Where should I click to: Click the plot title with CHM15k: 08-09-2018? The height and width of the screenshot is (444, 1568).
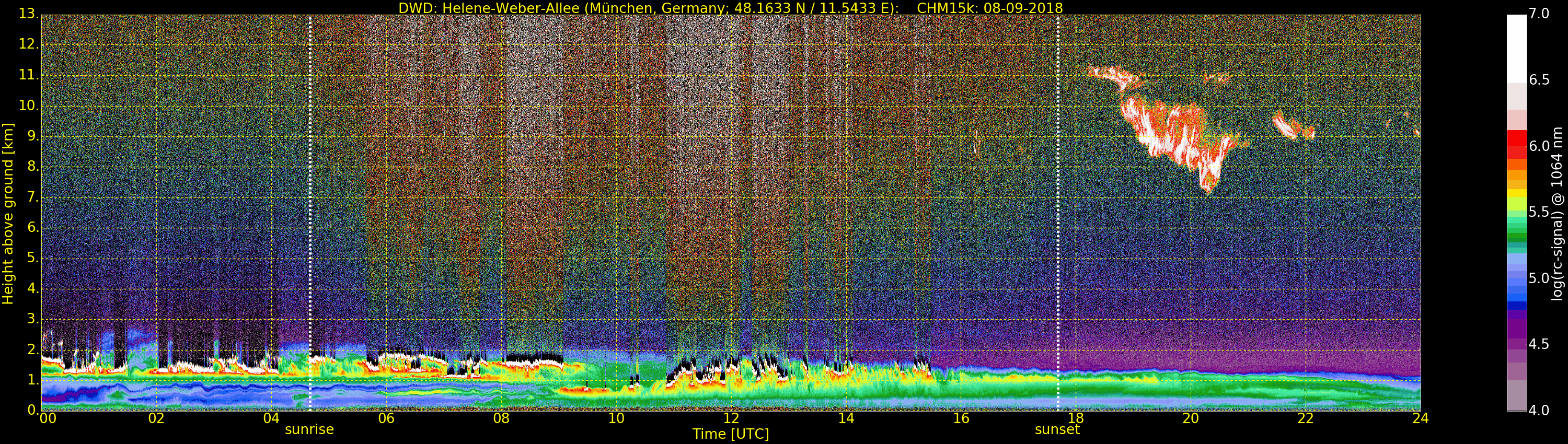(731, 8)
